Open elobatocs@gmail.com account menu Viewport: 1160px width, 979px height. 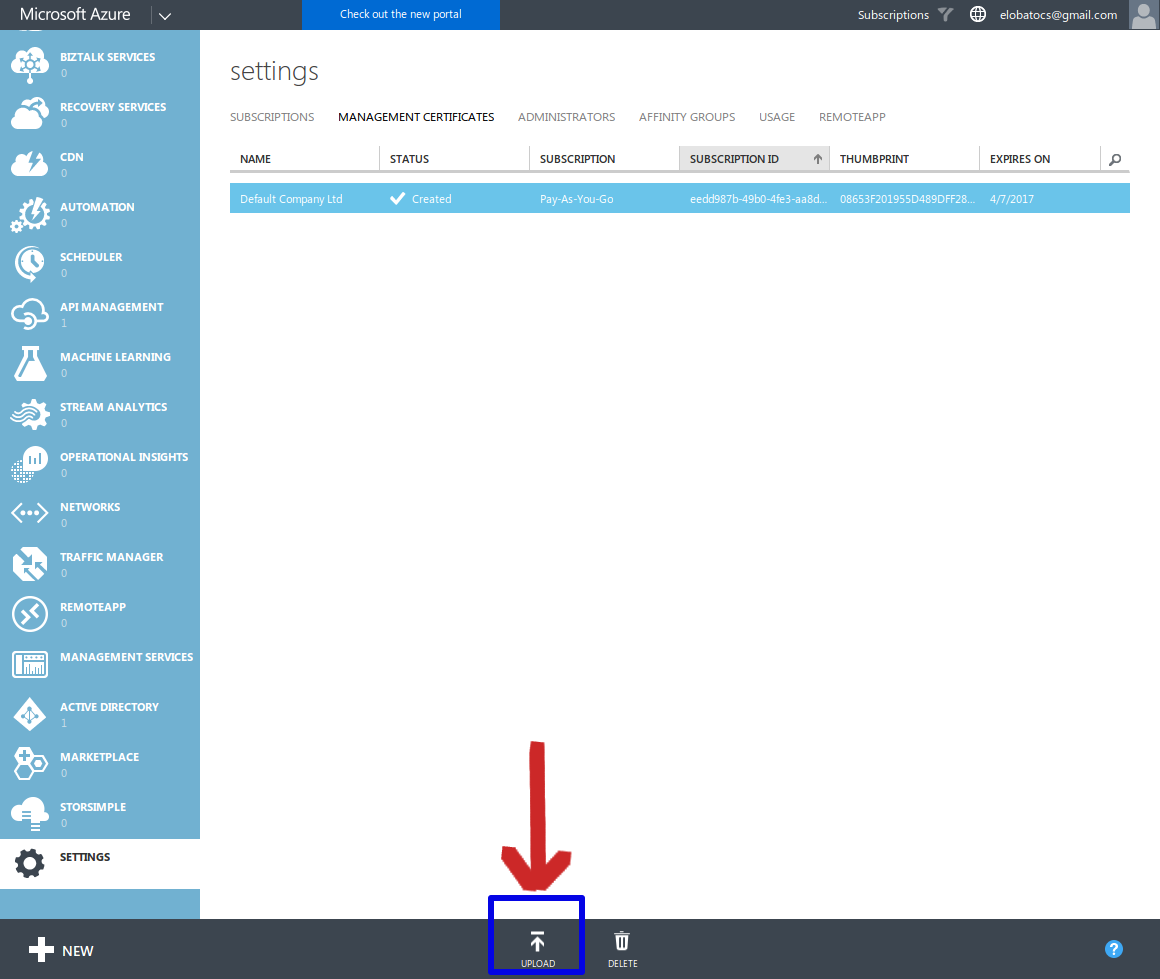click(x=1058, y=15)
